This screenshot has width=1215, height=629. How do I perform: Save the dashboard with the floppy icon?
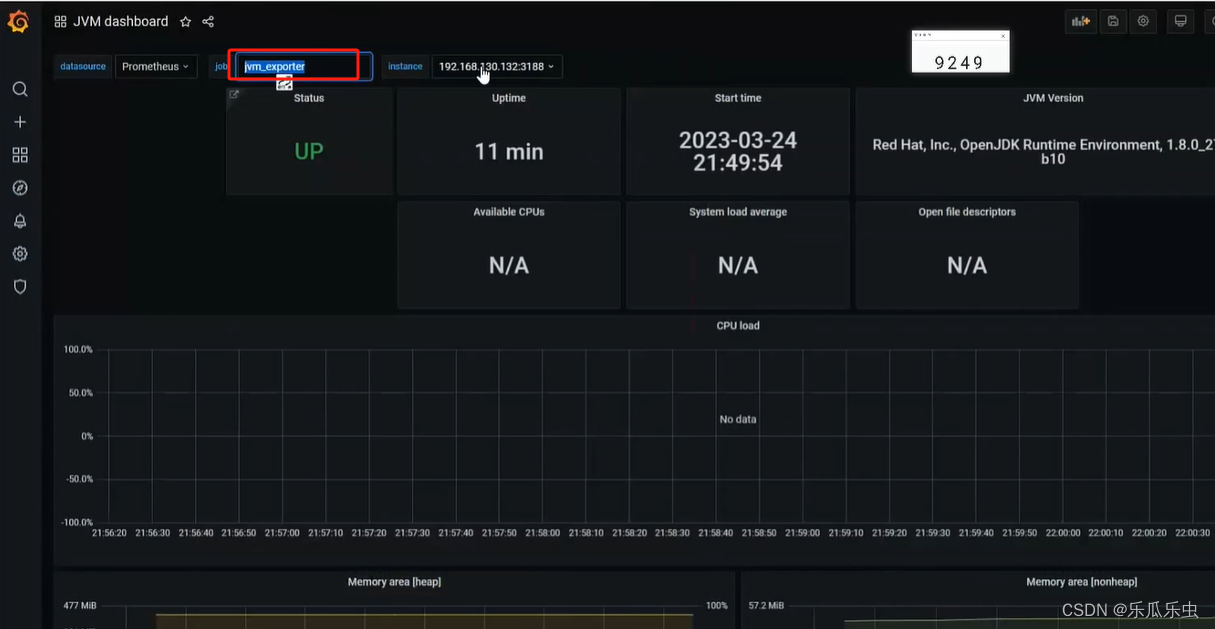click(x=1113, y=21)
